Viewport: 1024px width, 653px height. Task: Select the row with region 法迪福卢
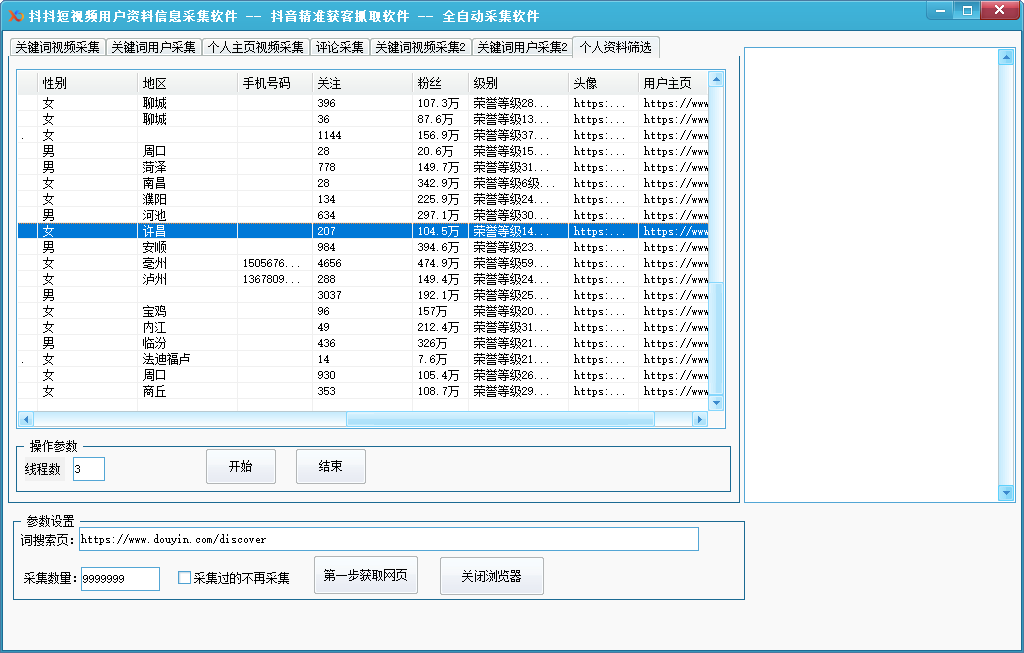pos(363,359)
